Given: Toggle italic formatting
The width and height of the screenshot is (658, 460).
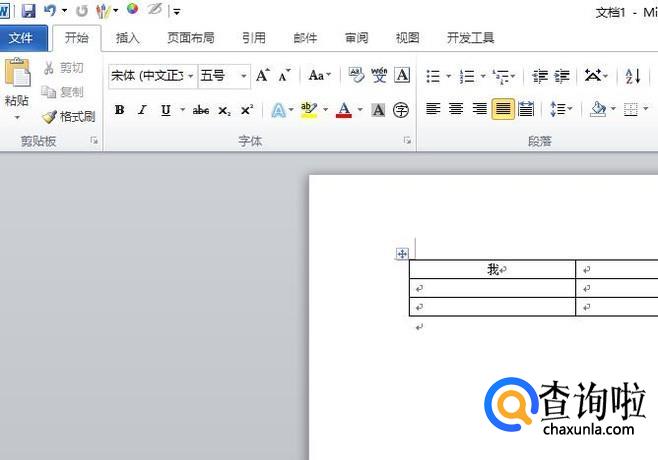Looking at the screenshot, I should [x=142, y=110].
